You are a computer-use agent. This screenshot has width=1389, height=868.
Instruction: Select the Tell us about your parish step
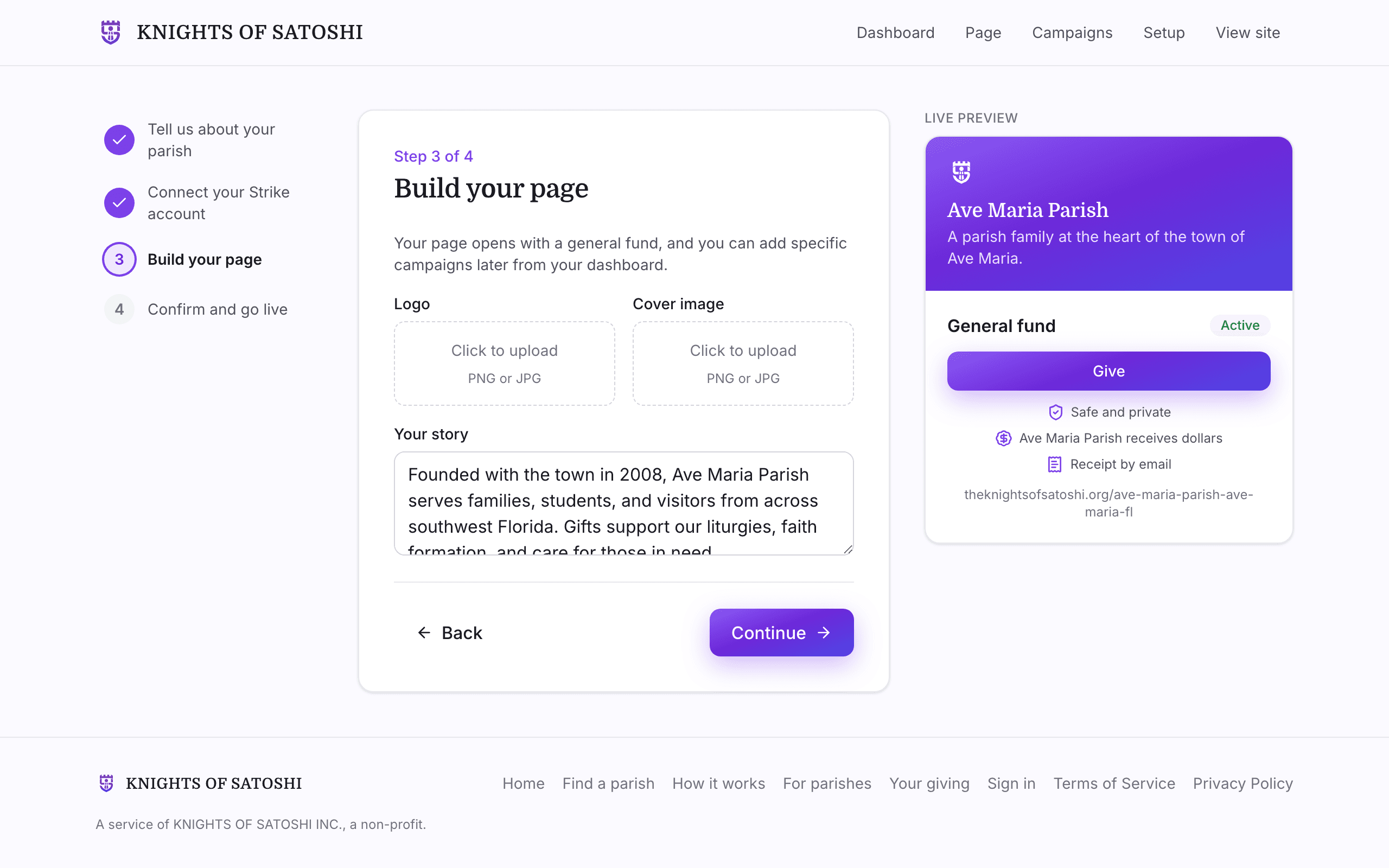[x=211, y=140]
